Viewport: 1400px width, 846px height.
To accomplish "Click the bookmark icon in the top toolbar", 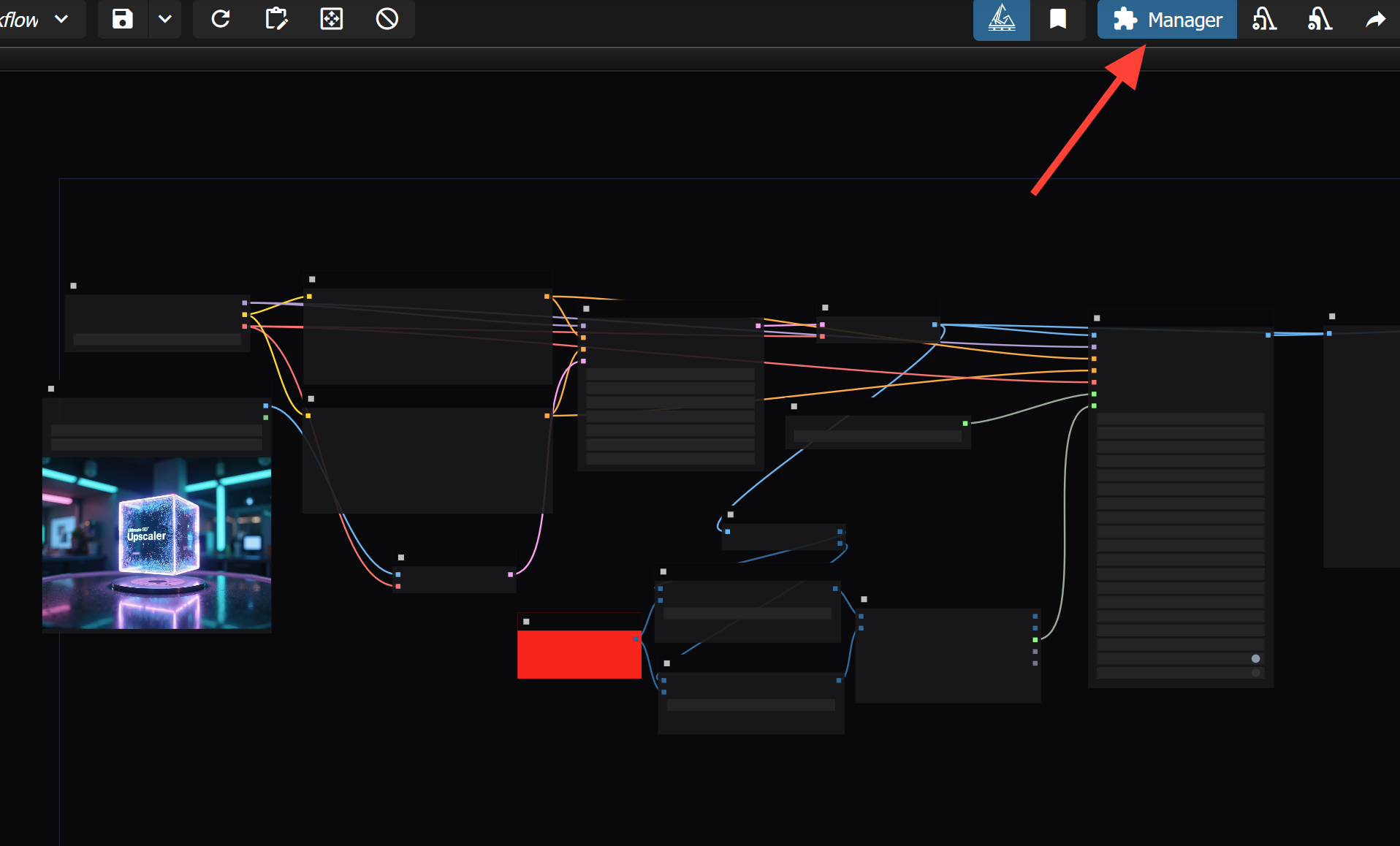I will (1058, 20).
